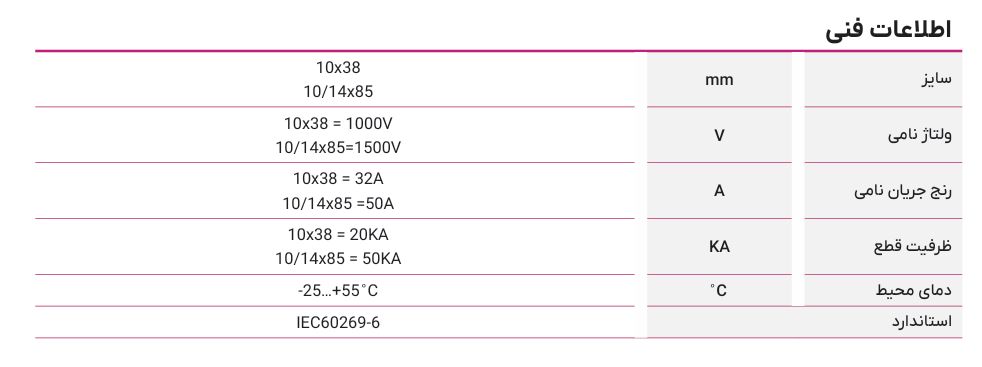Click the 10/14x85=1500V value
Viewport: 982px width, 367px height.
click(338, 148)
